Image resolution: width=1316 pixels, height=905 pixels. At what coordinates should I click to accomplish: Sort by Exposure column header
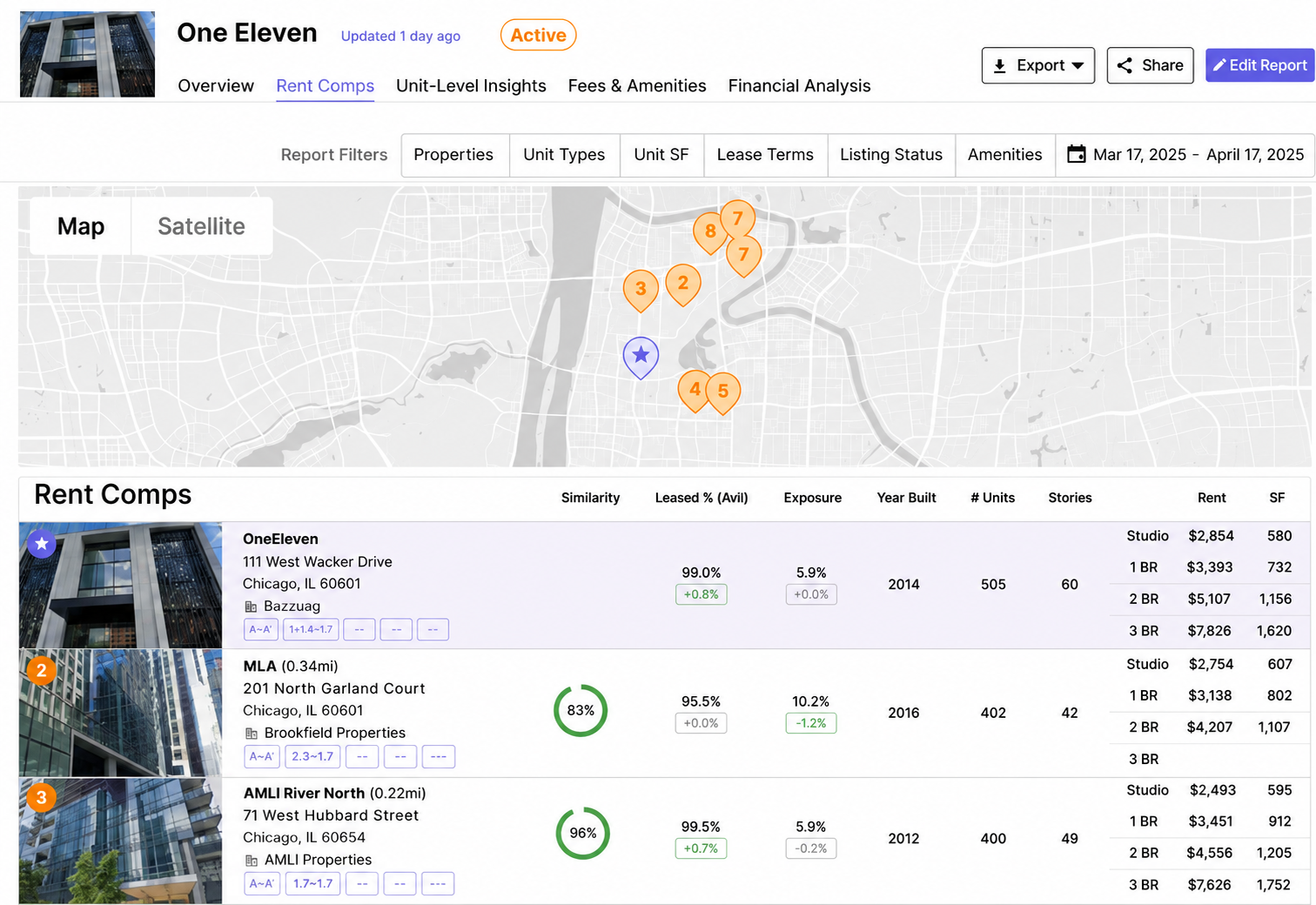pyautogui.click(x=812, y=498)
